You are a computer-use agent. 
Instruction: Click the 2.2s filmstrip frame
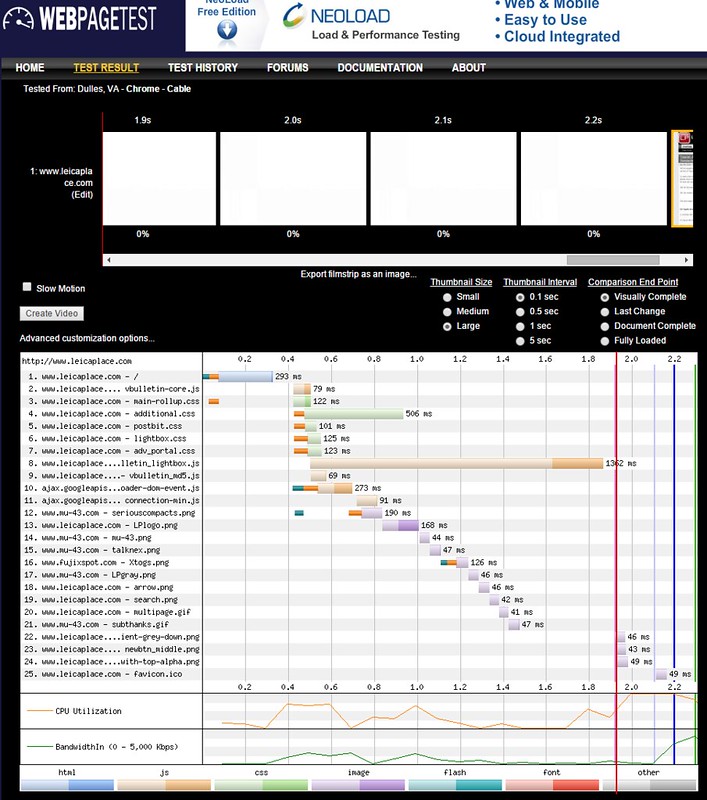click(x=594, y=179)
